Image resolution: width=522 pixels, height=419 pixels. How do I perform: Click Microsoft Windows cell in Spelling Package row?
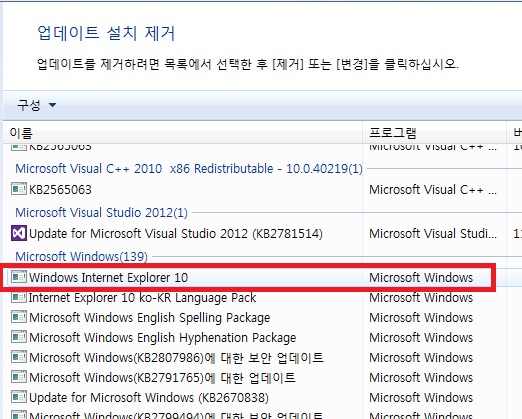tap(421, 318)
